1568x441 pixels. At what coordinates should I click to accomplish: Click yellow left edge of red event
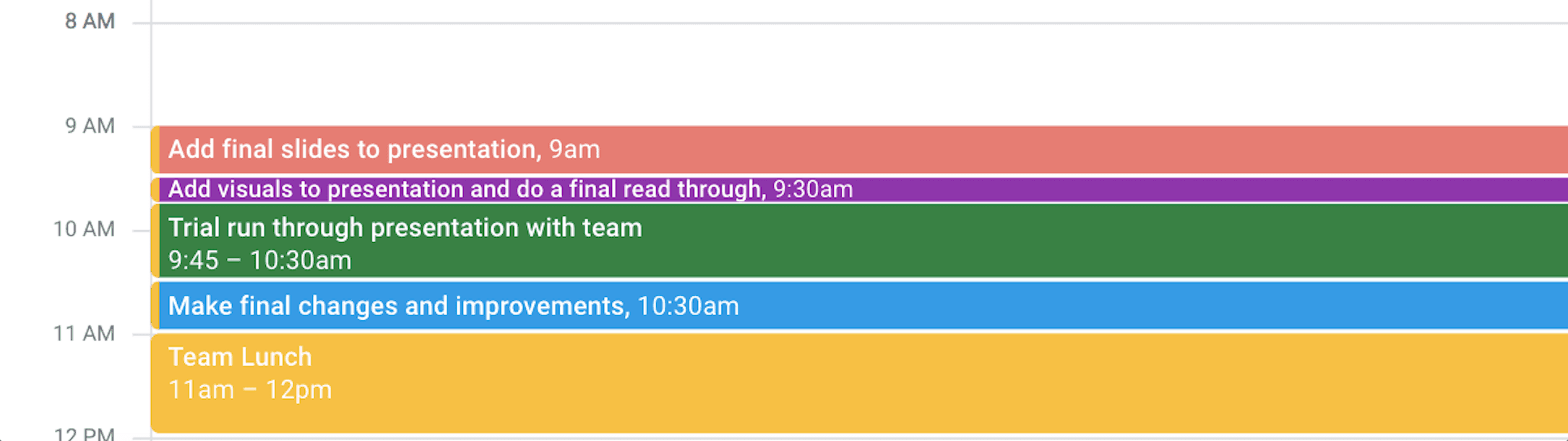155,150
